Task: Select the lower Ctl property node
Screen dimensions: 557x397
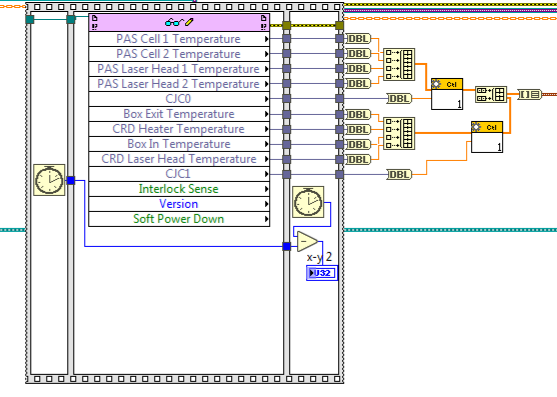Action: (487, 137)
